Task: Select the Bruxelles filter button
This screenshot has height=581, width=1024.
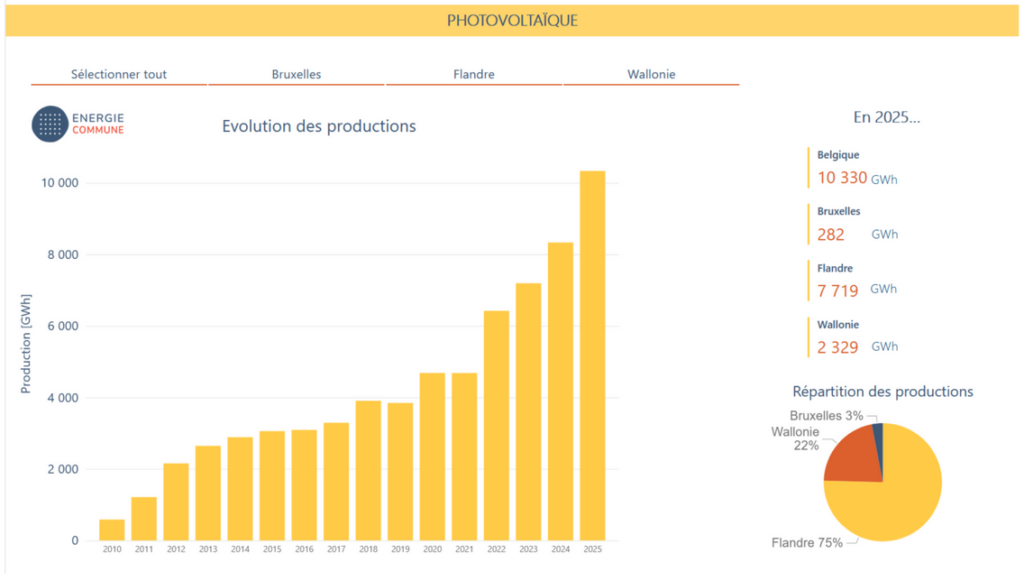Action: pyautogui.click(x=296, y=74)
